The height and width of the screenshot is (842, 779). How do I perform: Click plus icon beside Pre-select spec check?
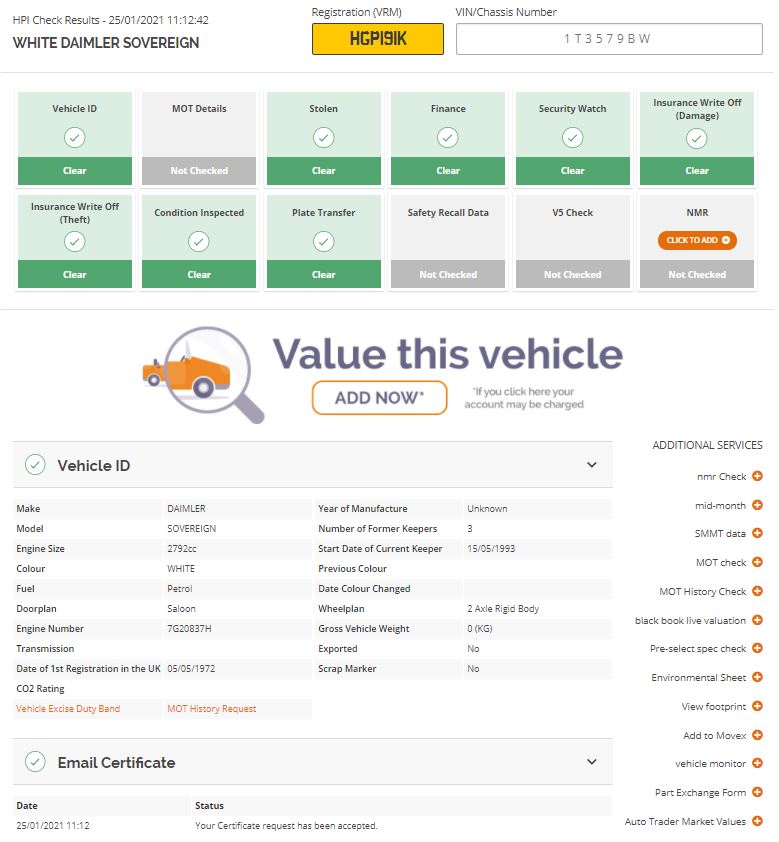[x=757, y=648]
